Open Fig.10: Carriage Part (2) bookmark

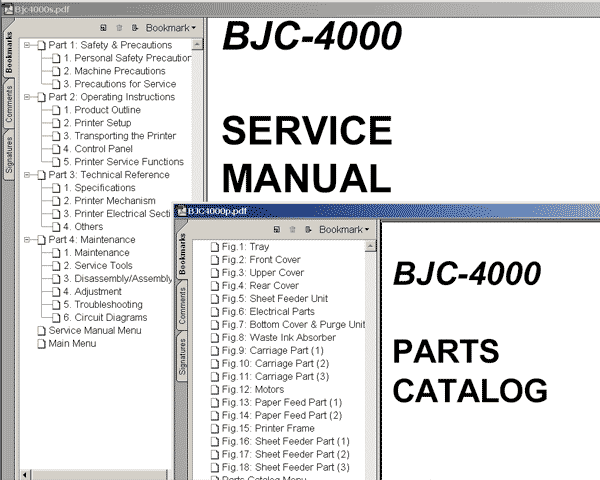coord(276,364)
